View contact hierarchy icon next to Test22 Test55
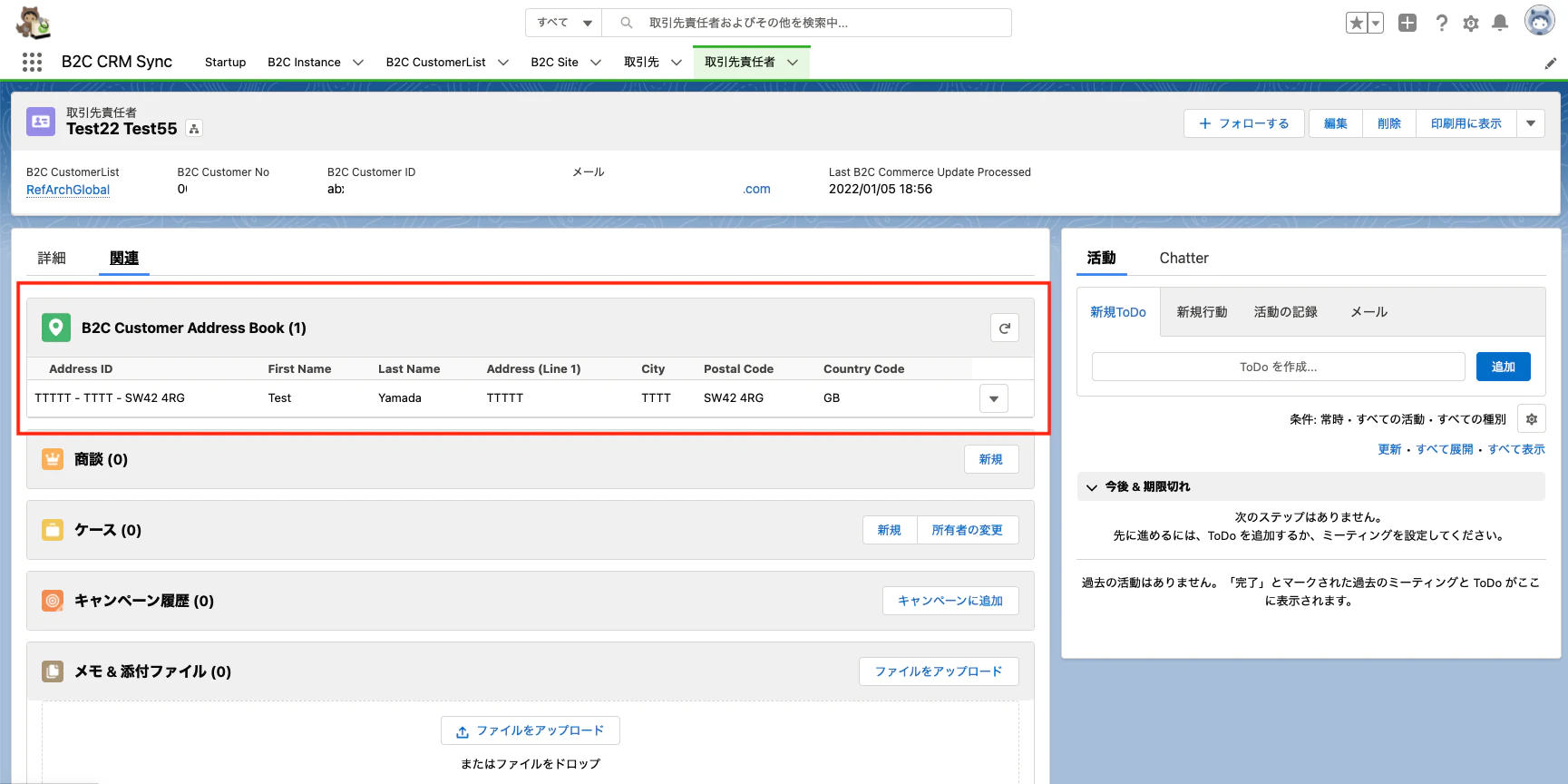 (x=194, y=129)
